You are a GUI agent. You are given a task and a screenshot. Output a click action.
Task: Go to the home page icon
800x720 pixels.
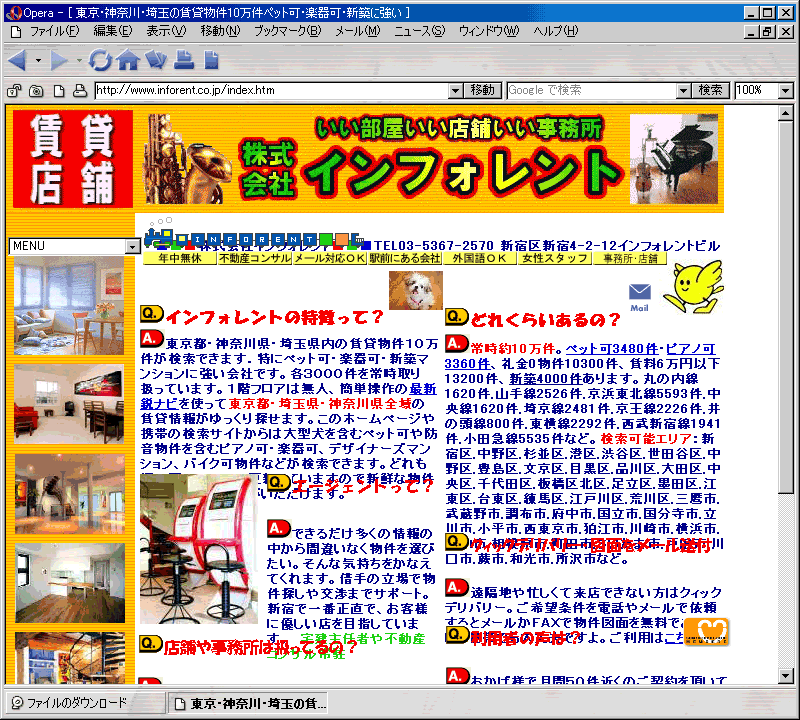click(128, 60)
